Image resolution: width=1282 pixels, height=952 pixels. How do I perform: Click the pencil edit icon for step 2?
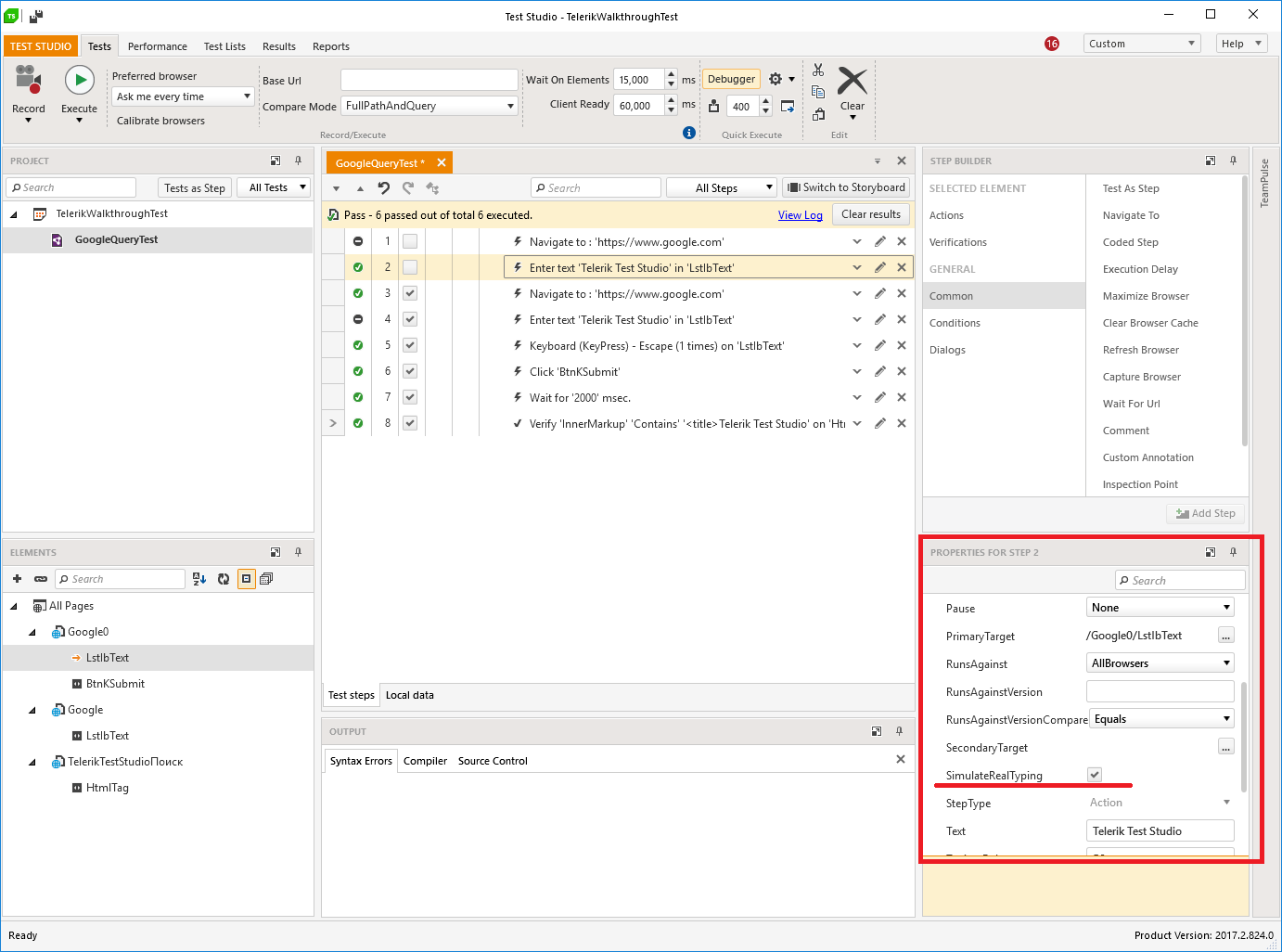[x=879, y=267]
